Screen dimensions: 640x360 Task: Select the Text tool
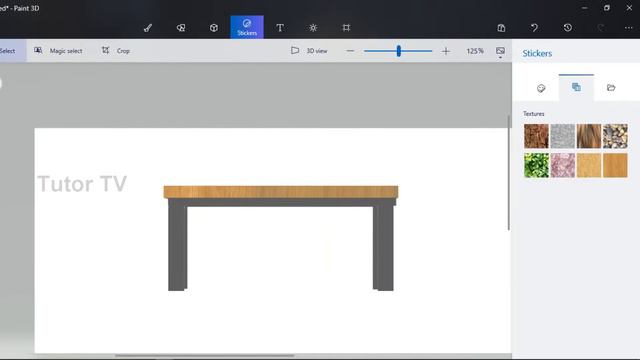click(x=280, y=28)
